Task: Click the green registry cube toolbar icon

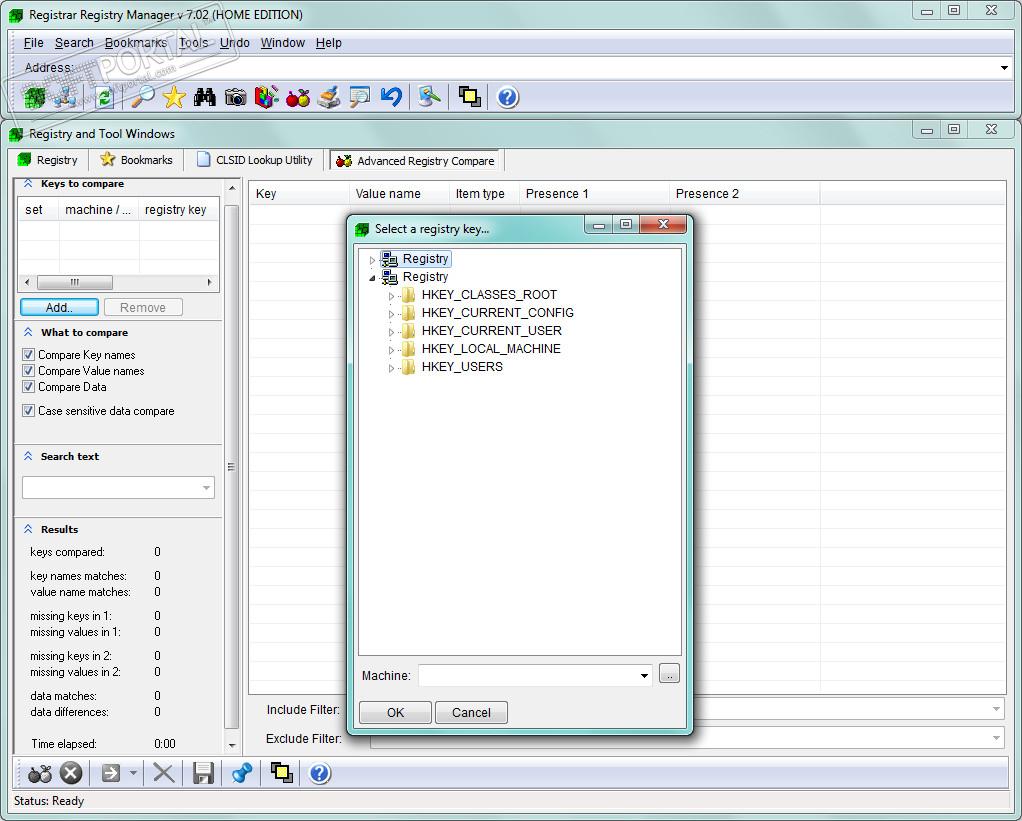Action: click(x=35, y=98)
